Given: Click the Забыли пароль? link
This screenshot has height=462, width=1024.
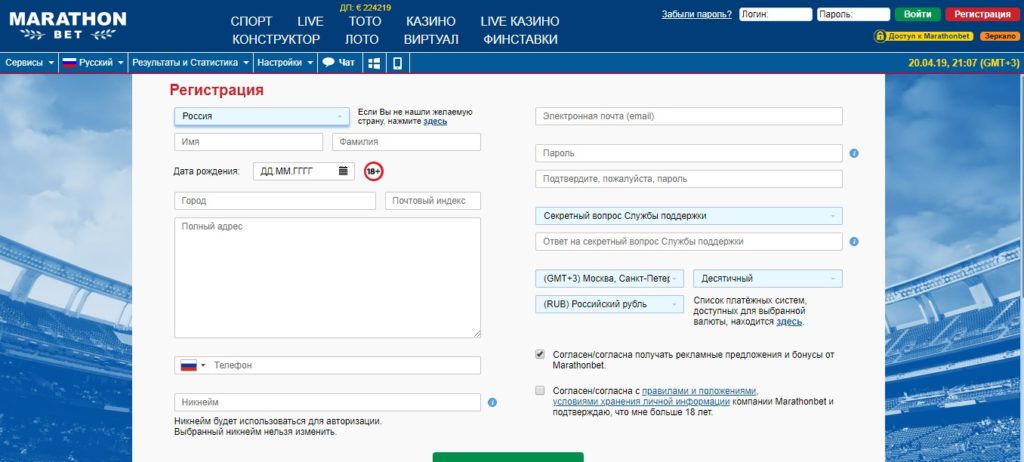Looking at the screenshot, I should pyautogui.click(x=696, y=15).
